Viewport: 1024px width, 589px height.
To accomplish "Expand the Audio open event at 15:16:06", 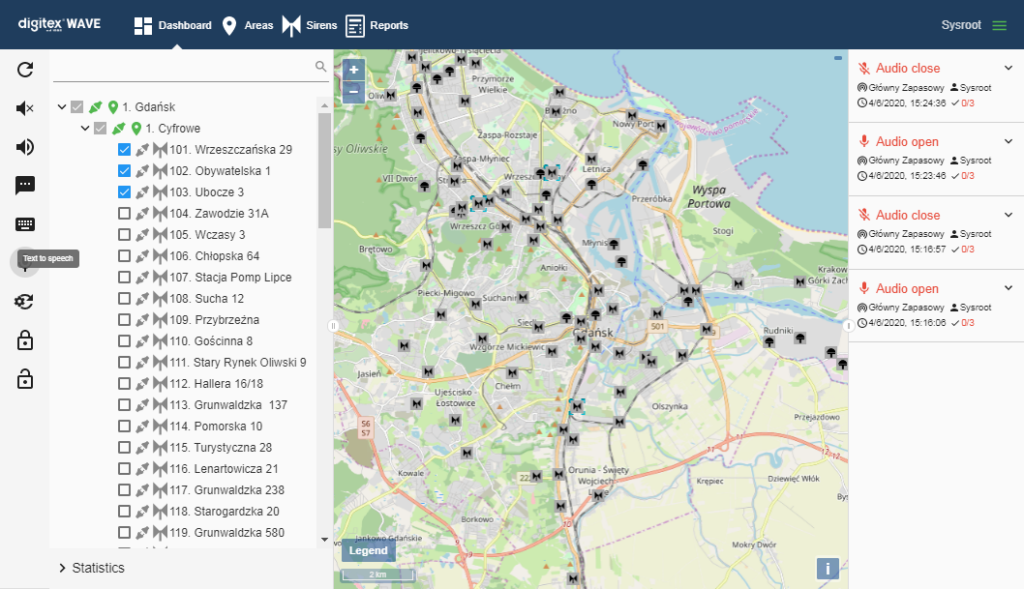I will point(1008,288).
